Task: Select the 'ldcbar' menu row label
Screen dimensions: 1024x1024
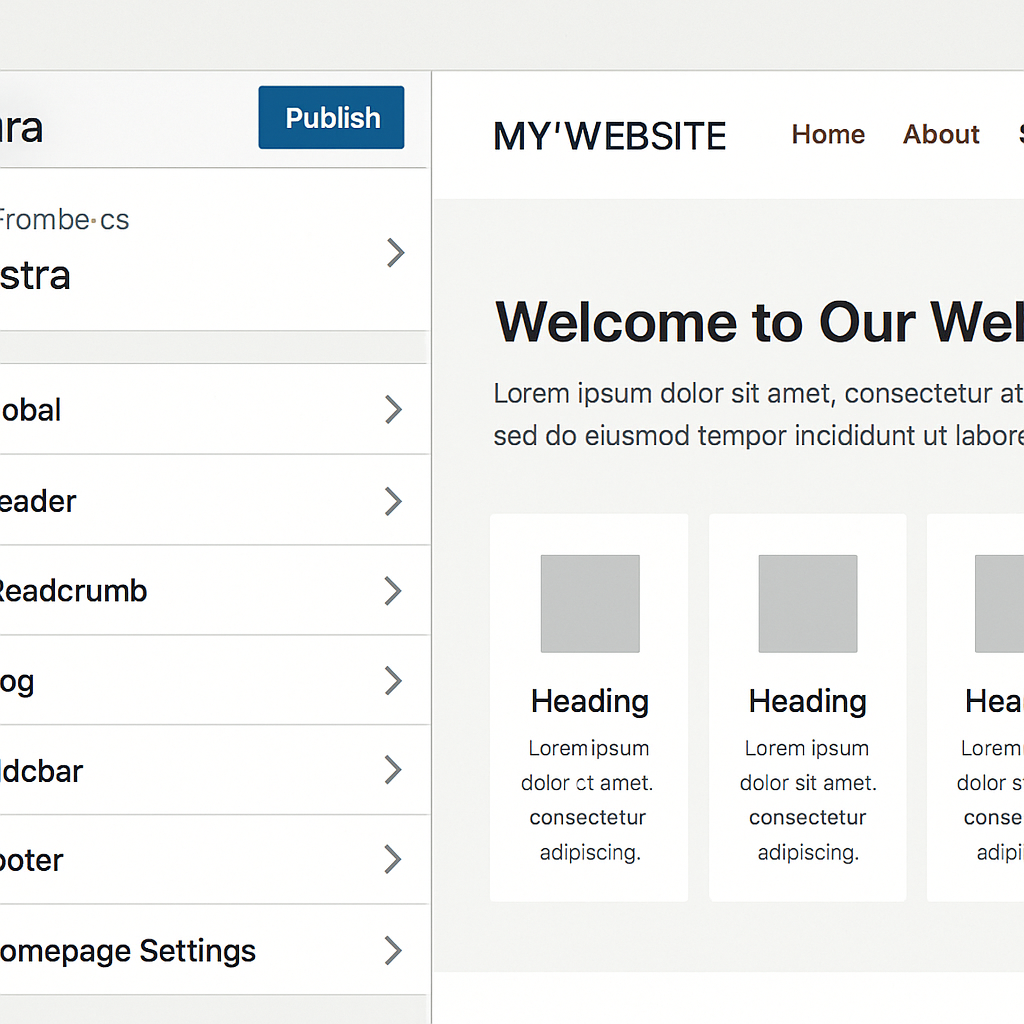Action: coord(41,771)
